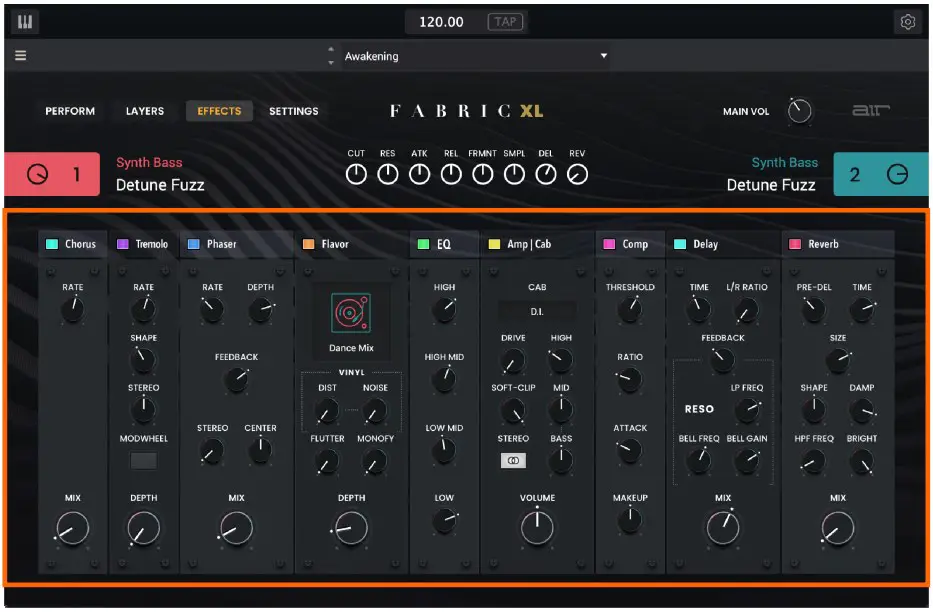Expand the Awakening preset dropdown
Screen dimensions: 933x612
tap(603, 56)
